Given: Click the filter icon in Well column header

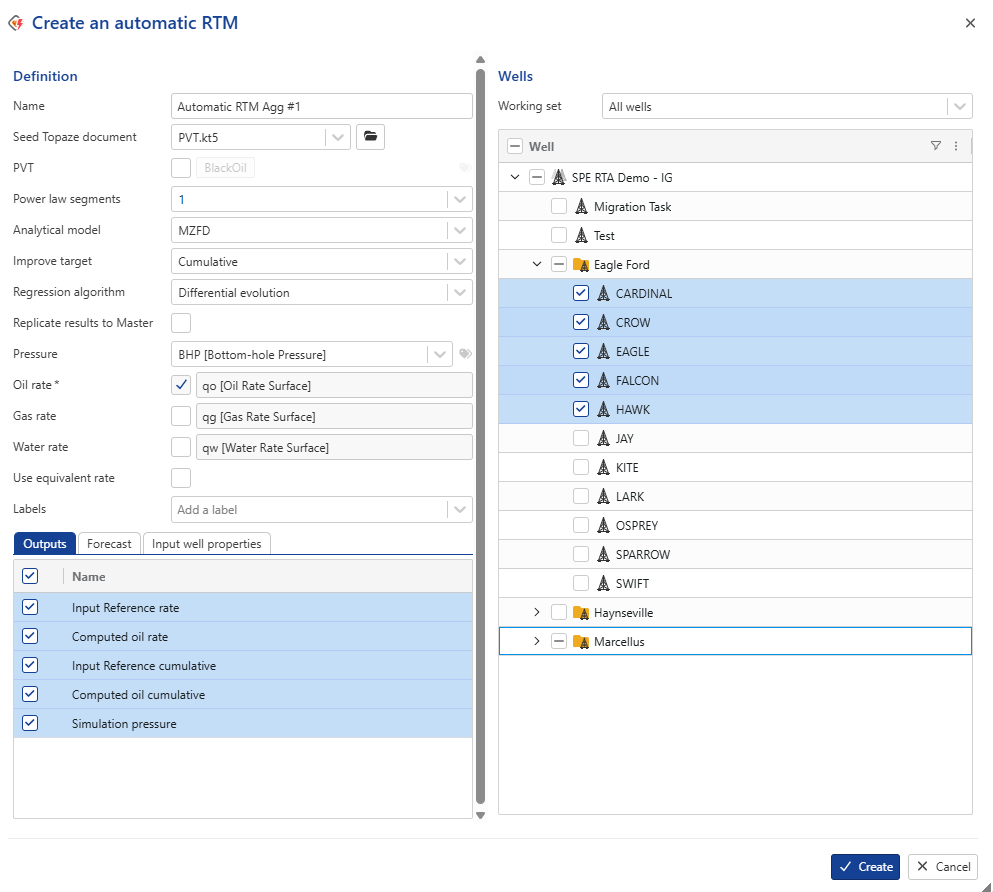Looking at the screenshot, I should [x=935, y=146].
